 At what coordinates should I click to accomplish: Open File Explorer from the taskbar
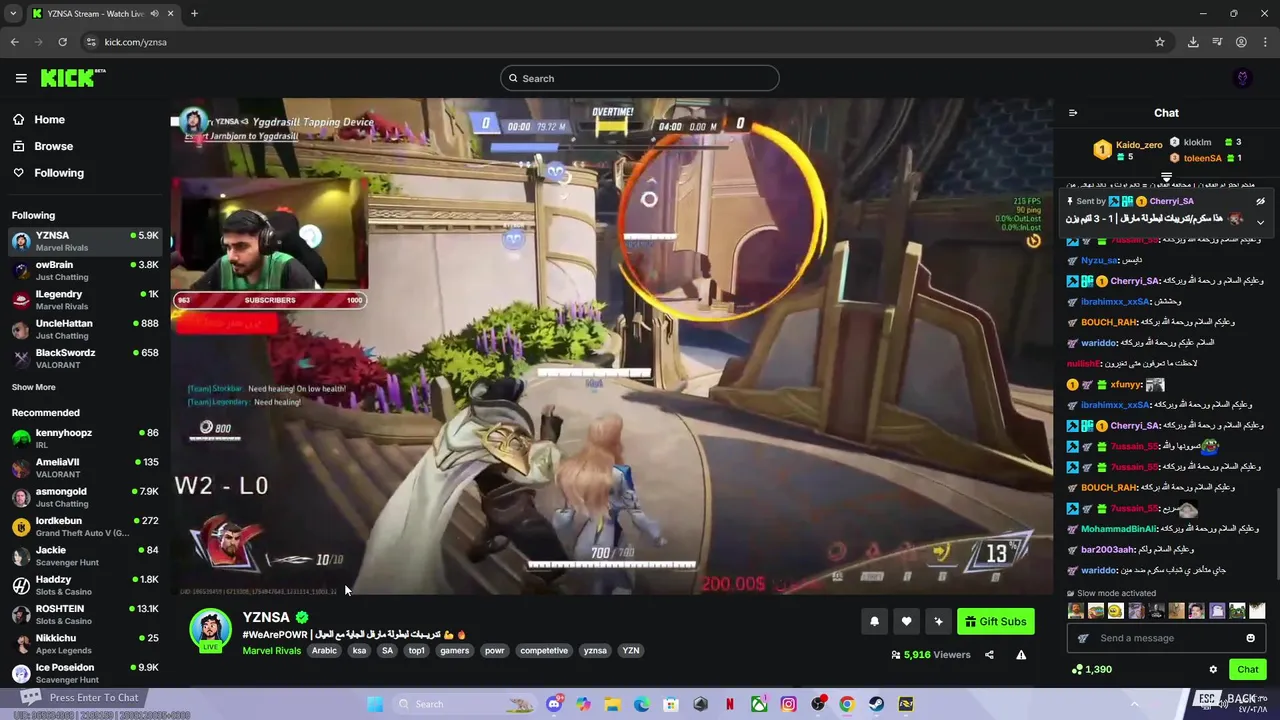point(612,704)
